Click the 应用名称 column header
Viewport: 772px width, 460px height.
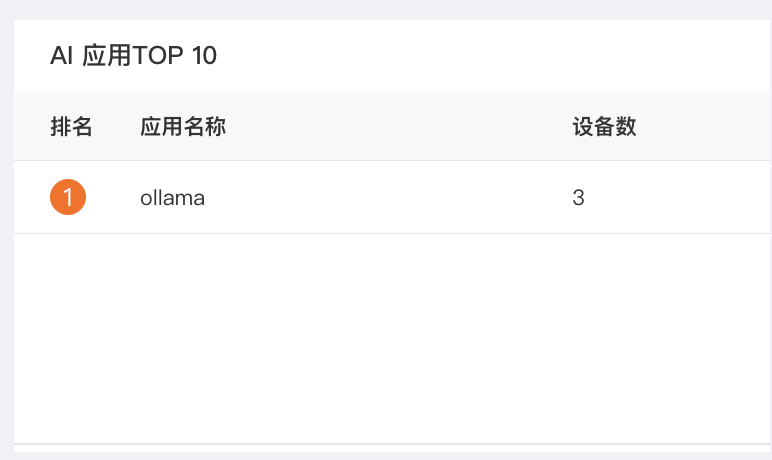click(183, 127)
